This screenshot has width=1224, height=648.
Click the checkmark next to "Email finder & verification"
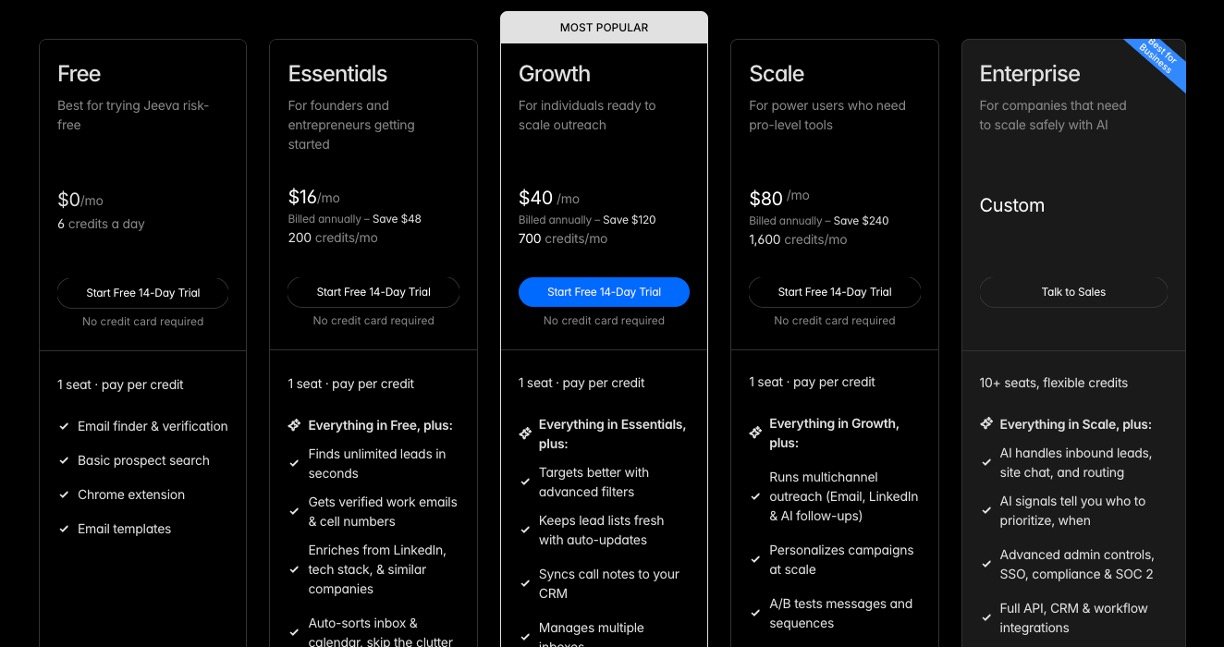pos(64,426)
